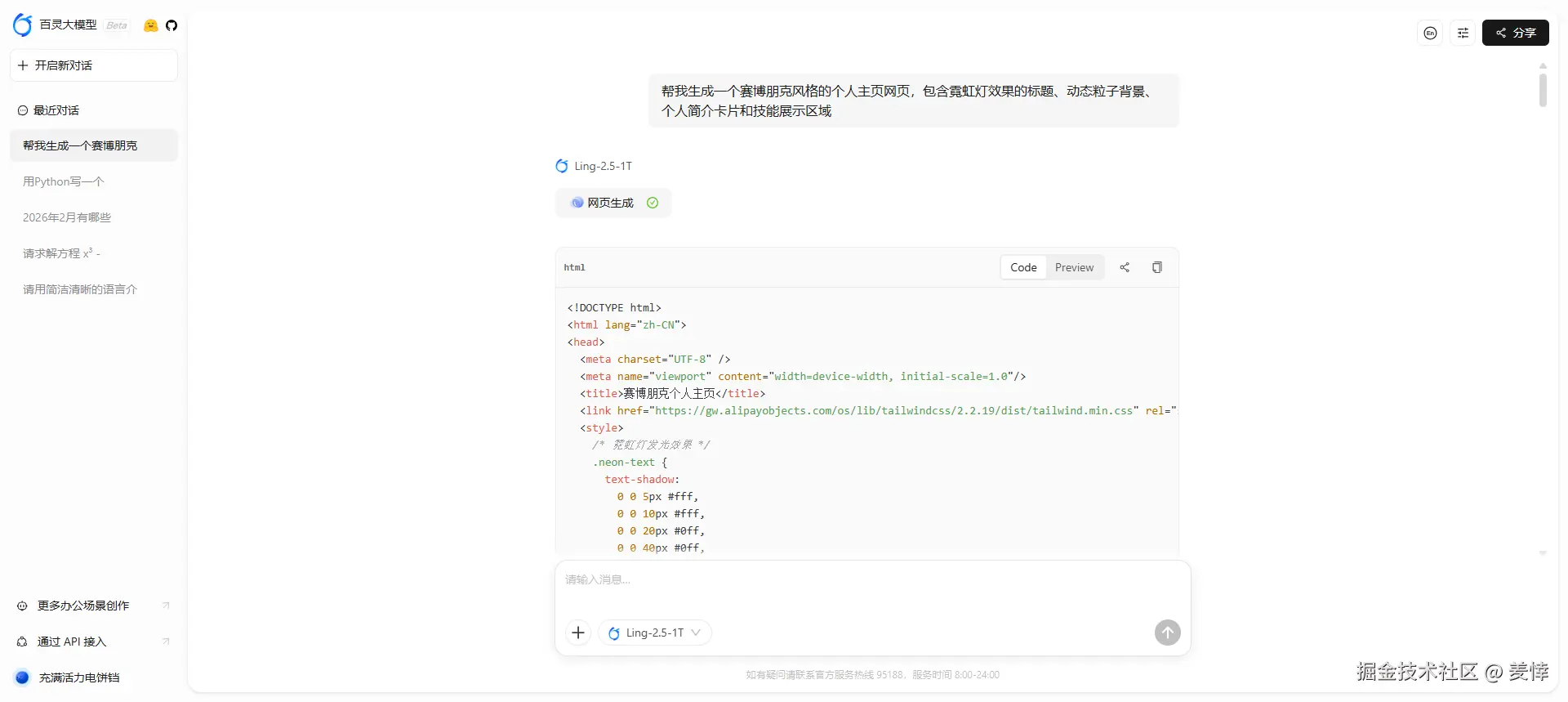The width and height of the screenshot is (1568, 702).
Task: Switch language with the En icon
Action: tap(1430, 33)
